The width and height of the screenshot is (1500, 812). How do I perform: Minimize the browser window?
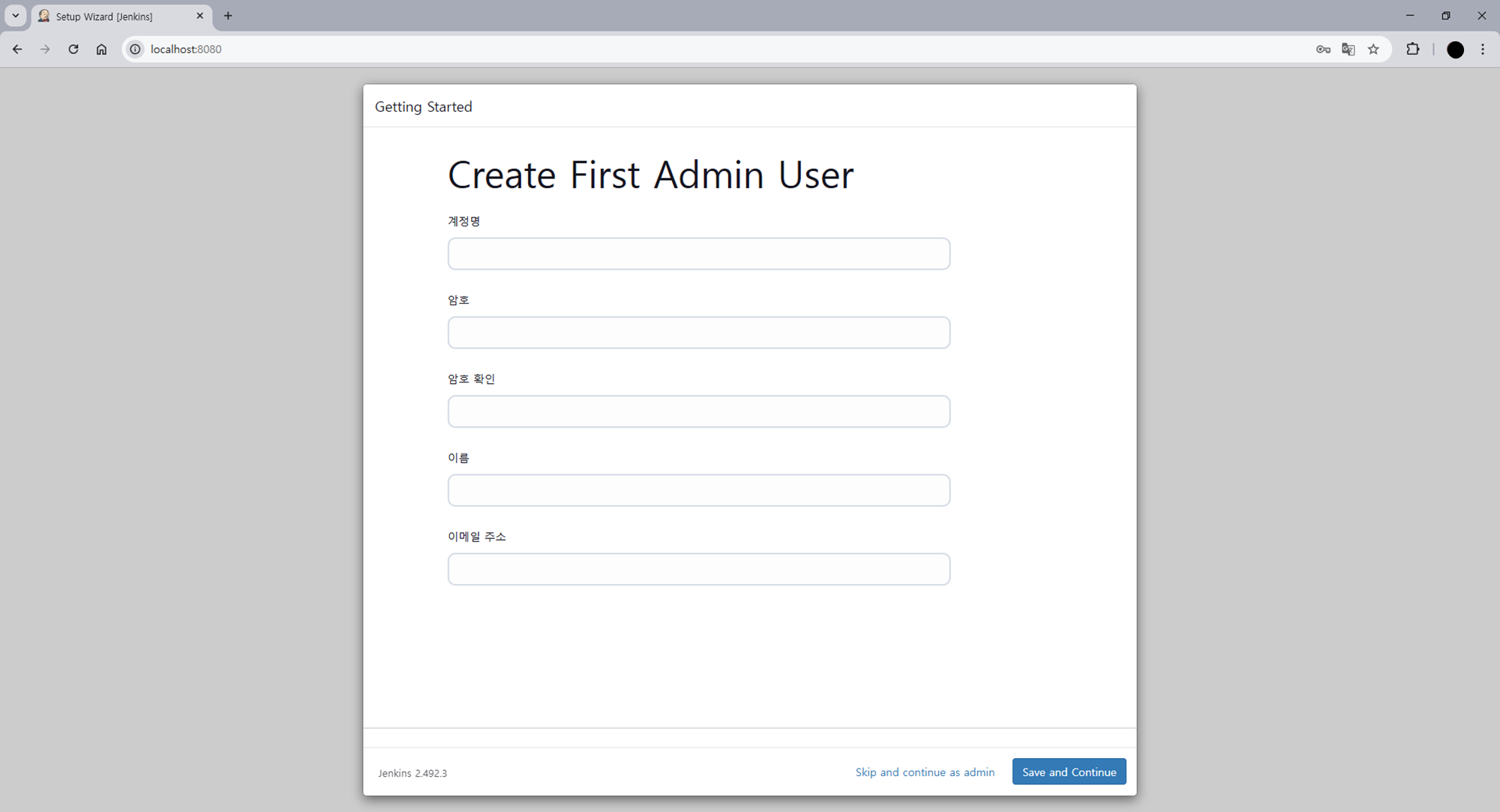click(x=1410, y=16)
